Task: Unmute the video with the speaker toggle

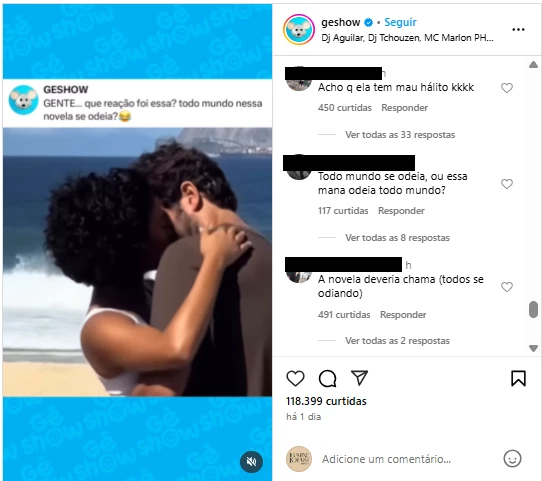Action: point(252,461)
